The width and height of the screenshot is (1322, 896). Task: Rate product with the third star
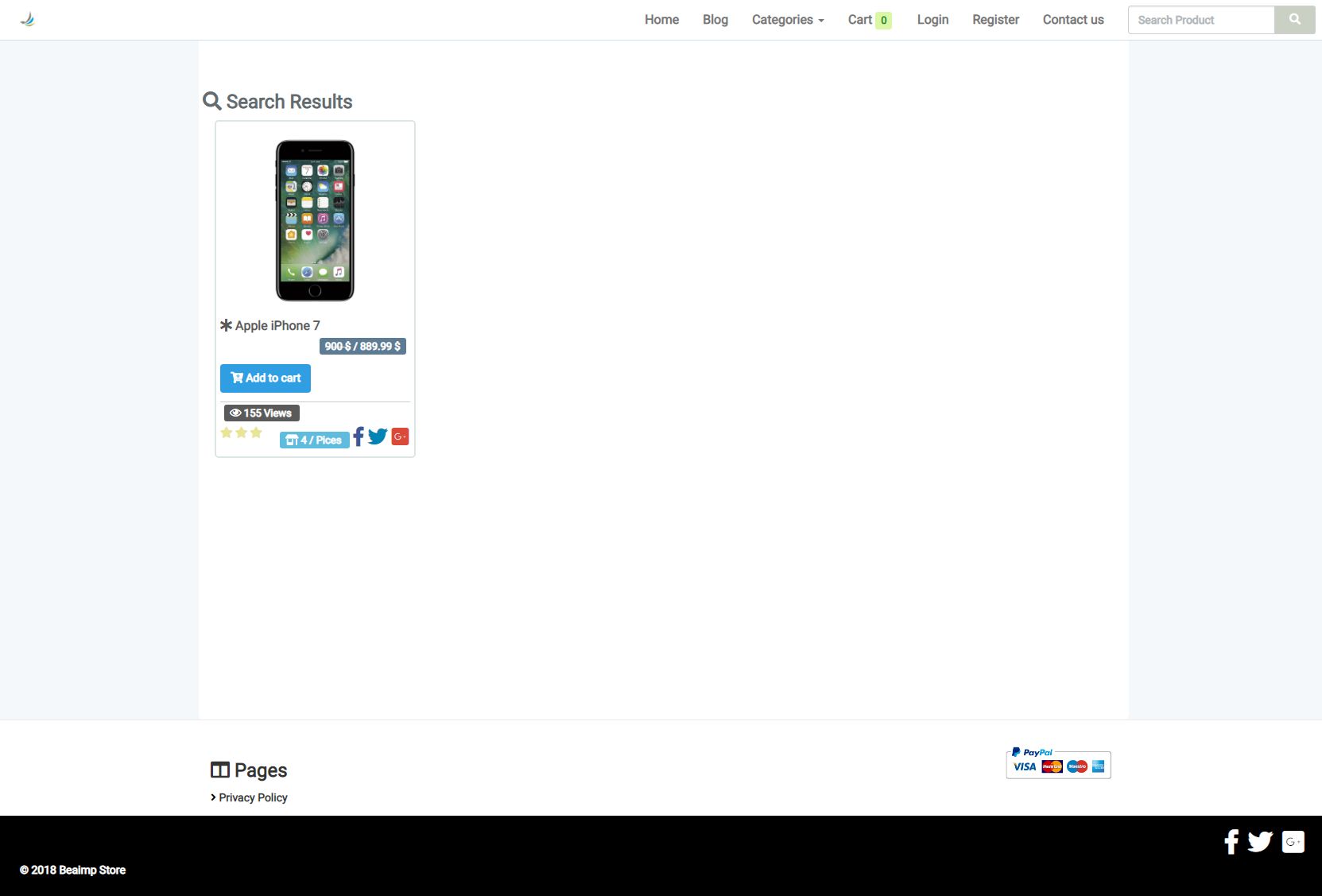tap(256, 432)
